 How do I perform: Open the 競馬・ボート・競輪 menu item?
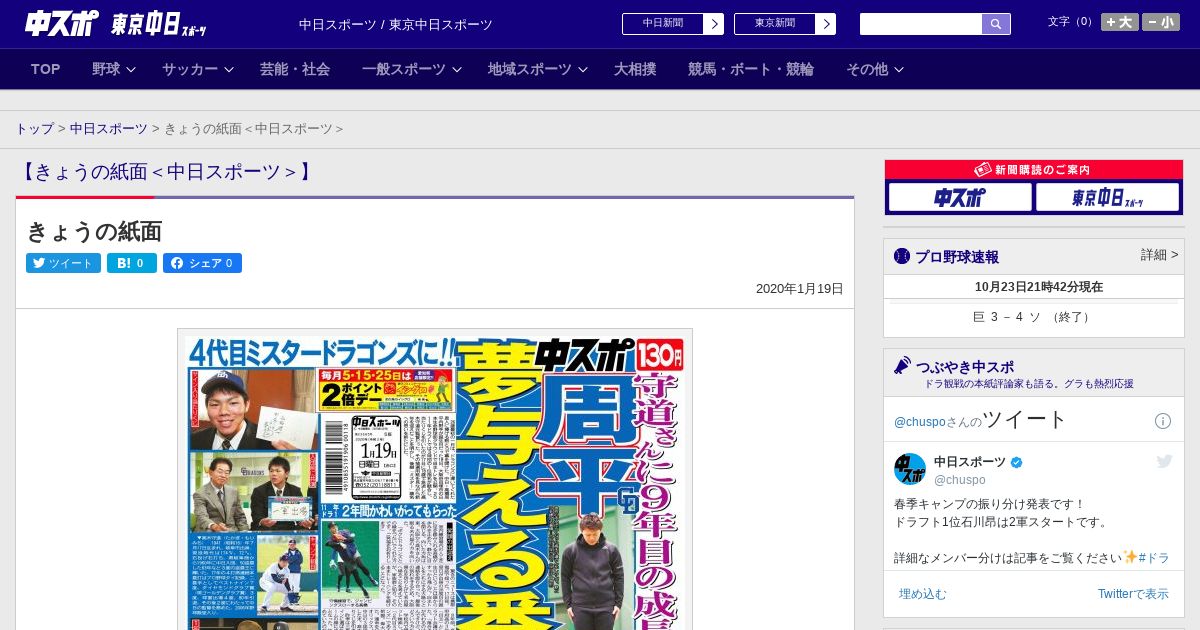(751, 69)
